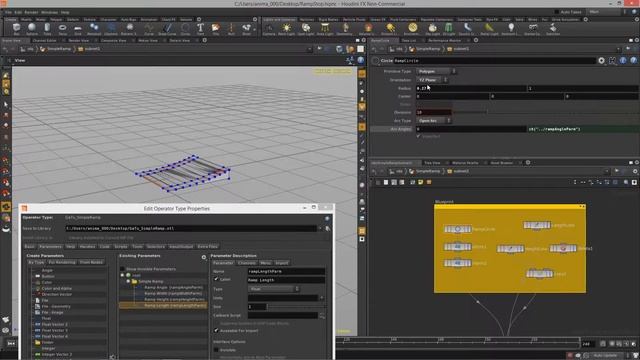Toggle the Invisible interface option checkbox
Image resolution: width=640 pixels, height=360 pixels.
pyautogui.click(x=216, y=350)
